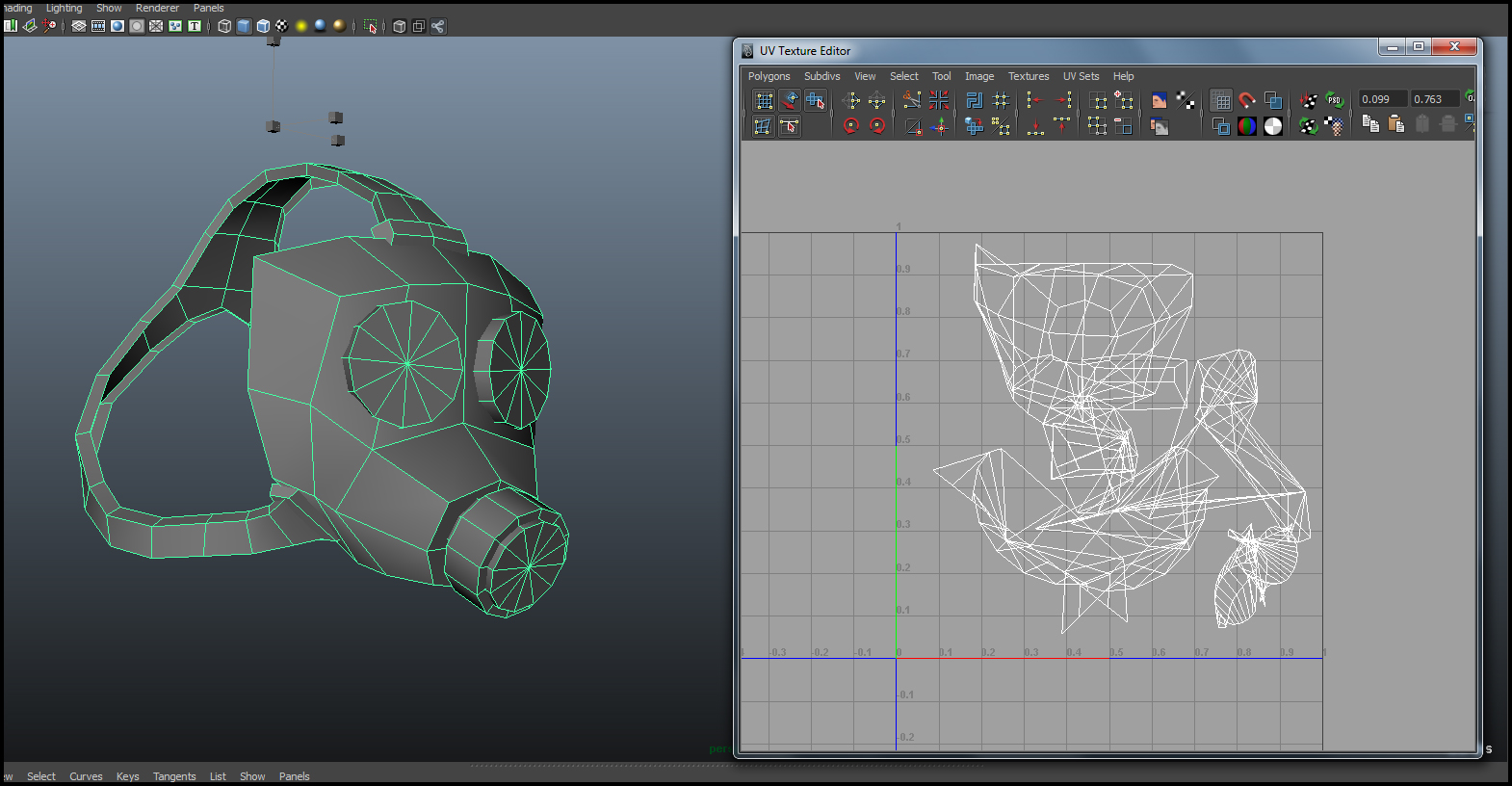This screenshot has width=1512, height=786.
Task: Click the U coordinate field showing 0.099
Action: point(1381,99)
